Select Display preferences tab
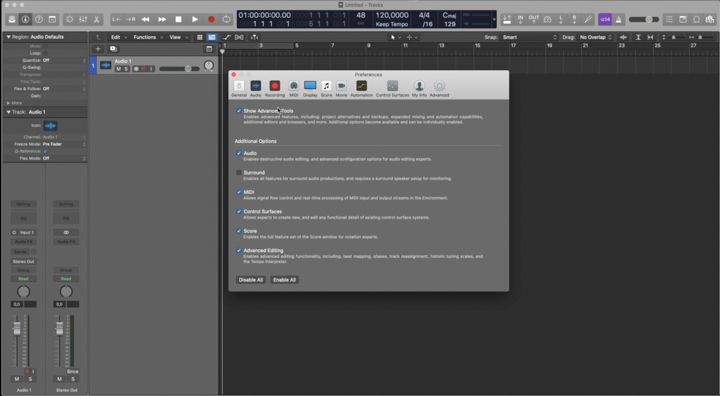This screenshot has width=720, height=396. pyautogui.click(x=310, y=89)
